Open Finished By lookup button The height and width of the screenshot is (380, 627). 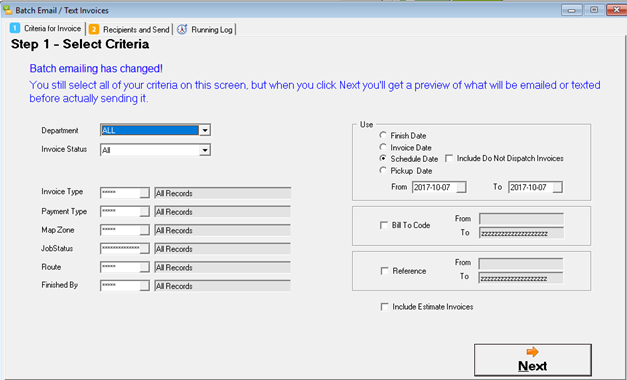(x=144, y=286)
